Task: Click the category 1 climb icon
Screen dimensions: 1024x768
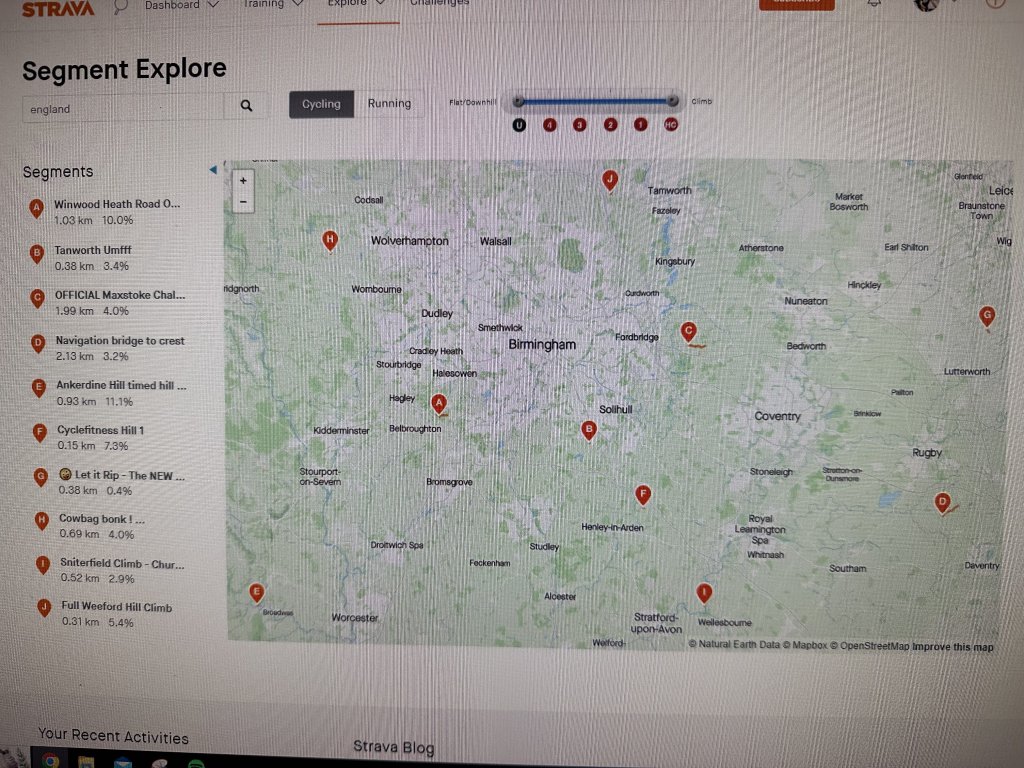Action: (x=641, y=124)
